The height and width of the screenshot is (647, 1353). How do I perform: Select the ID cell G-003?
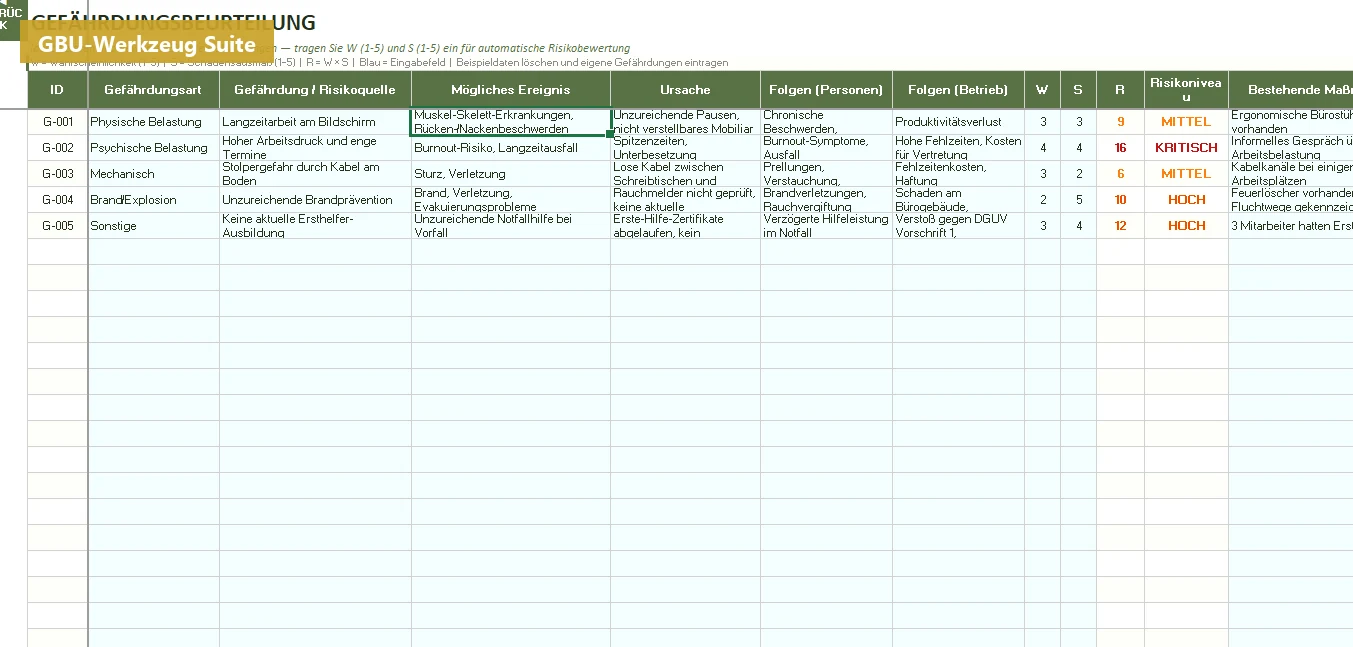[57, 174]
